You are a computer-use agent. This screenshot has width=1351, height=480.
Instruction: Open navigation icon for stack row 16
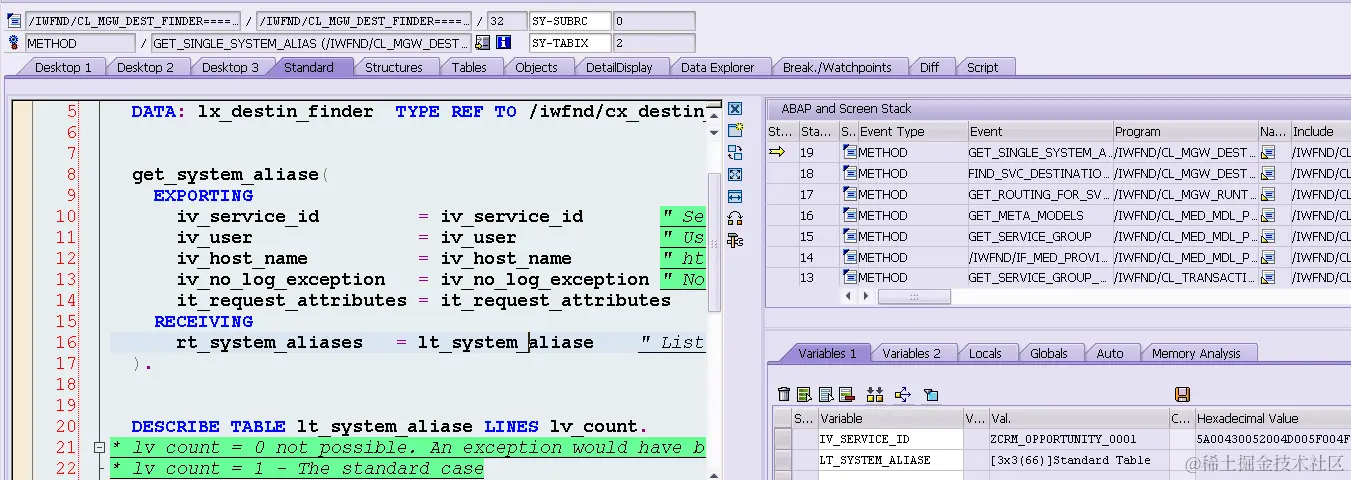click(1268, 216)
